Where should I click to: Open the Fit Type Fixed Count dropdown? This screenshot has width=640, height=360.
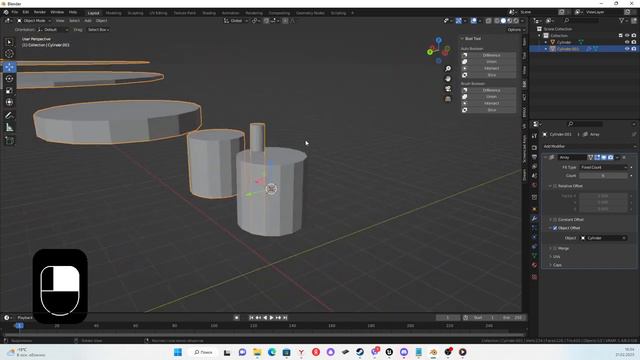603,167
